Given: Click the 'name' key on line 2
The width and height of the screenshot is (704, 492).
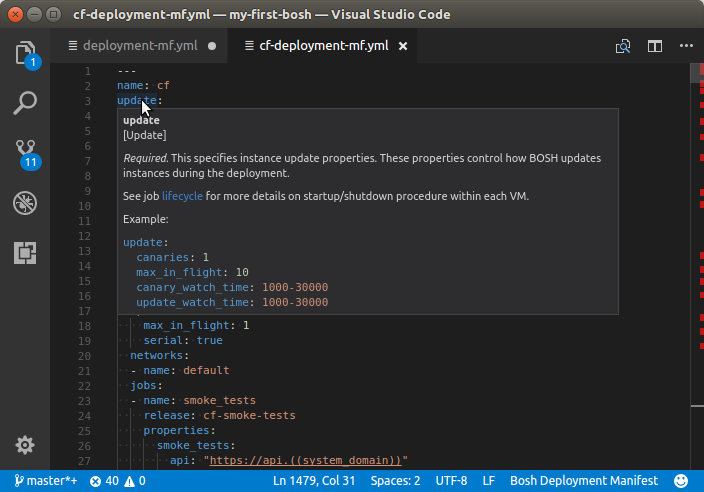Looking at the screenshot, I should coord(130,85).
